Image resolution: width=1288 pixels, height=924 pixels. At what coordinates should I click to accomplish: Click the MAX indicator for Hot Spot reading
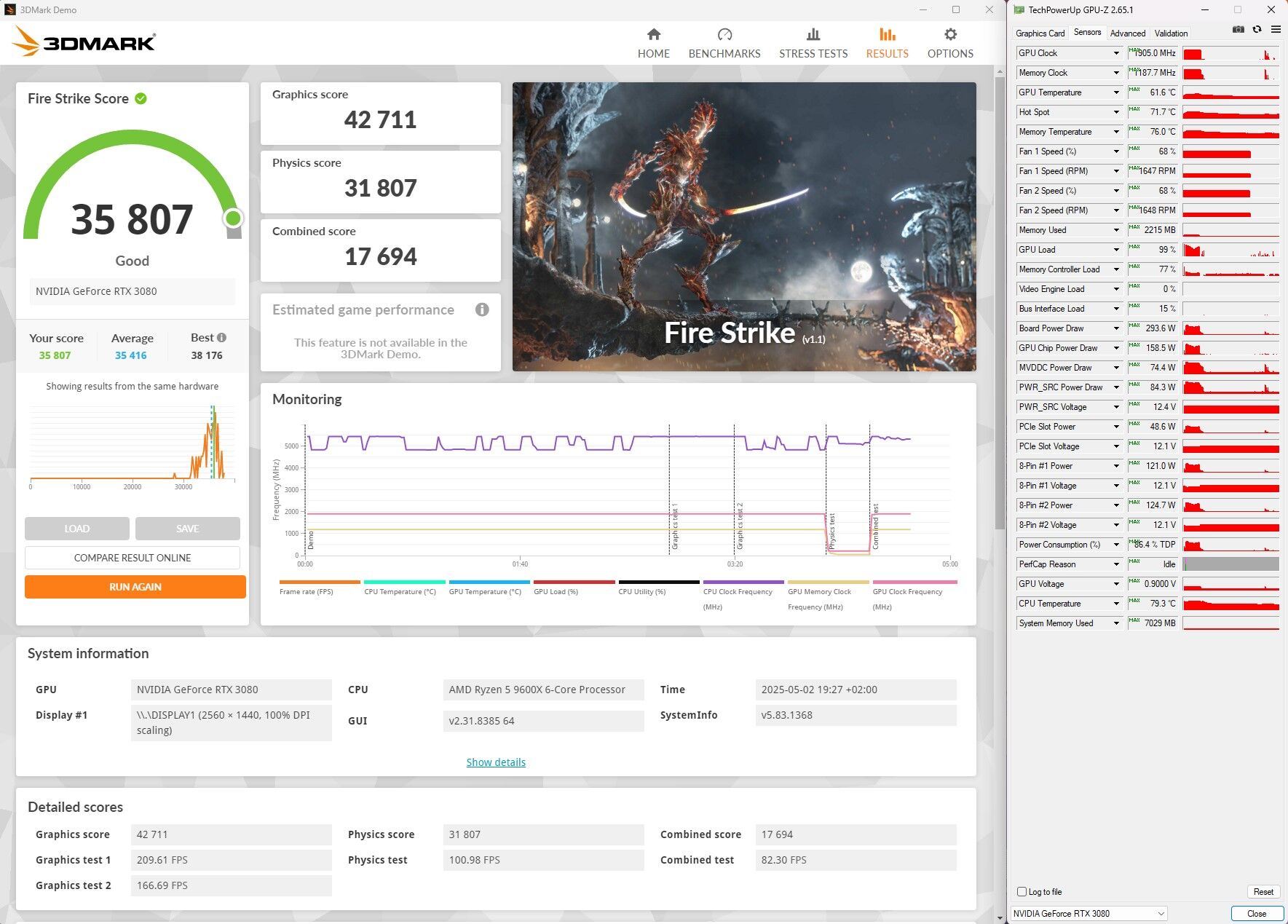(1134, 109)
